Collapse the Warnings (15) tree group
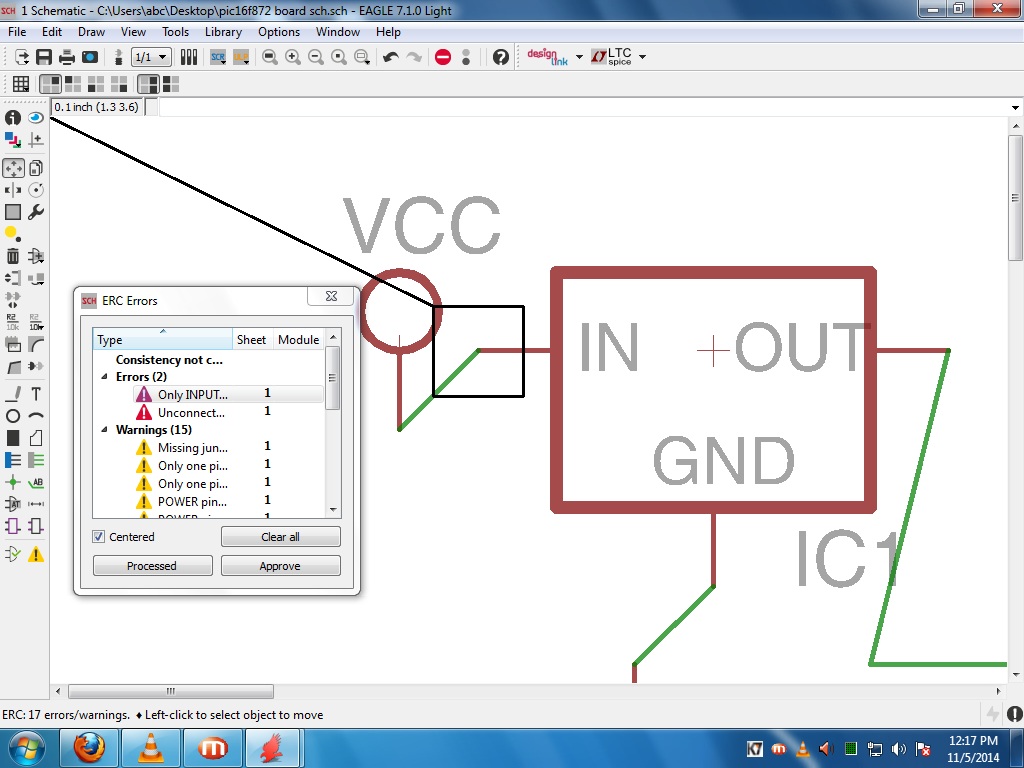1024x768 pixels. pyautogui.click(x=104, y=430)
